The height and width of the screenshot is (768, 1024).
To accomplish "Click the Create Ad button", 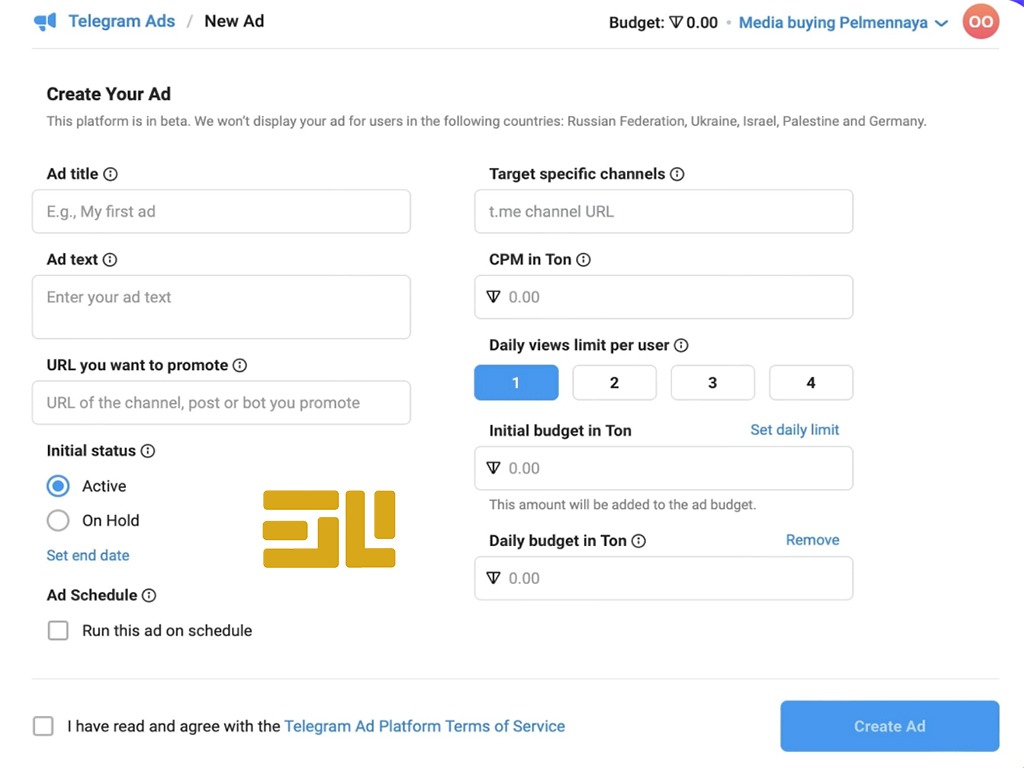I will tap(889, 726).
